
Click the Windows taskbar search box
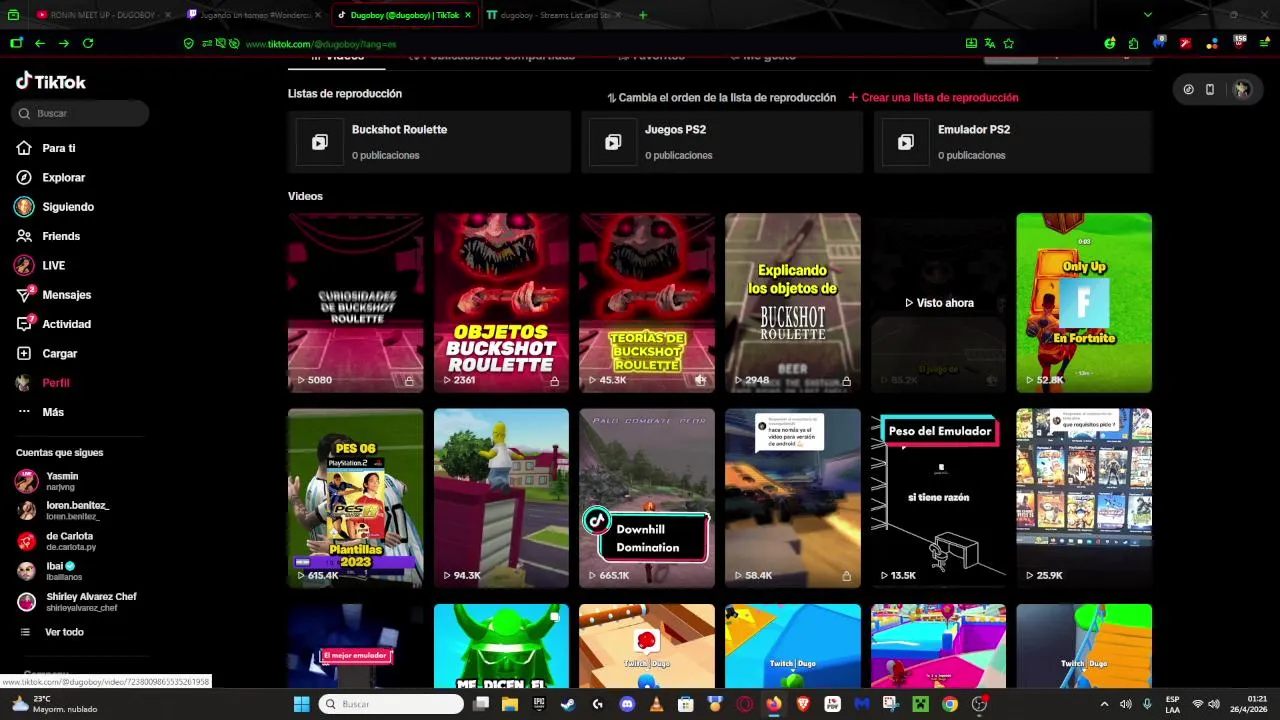tap(391, 704)
